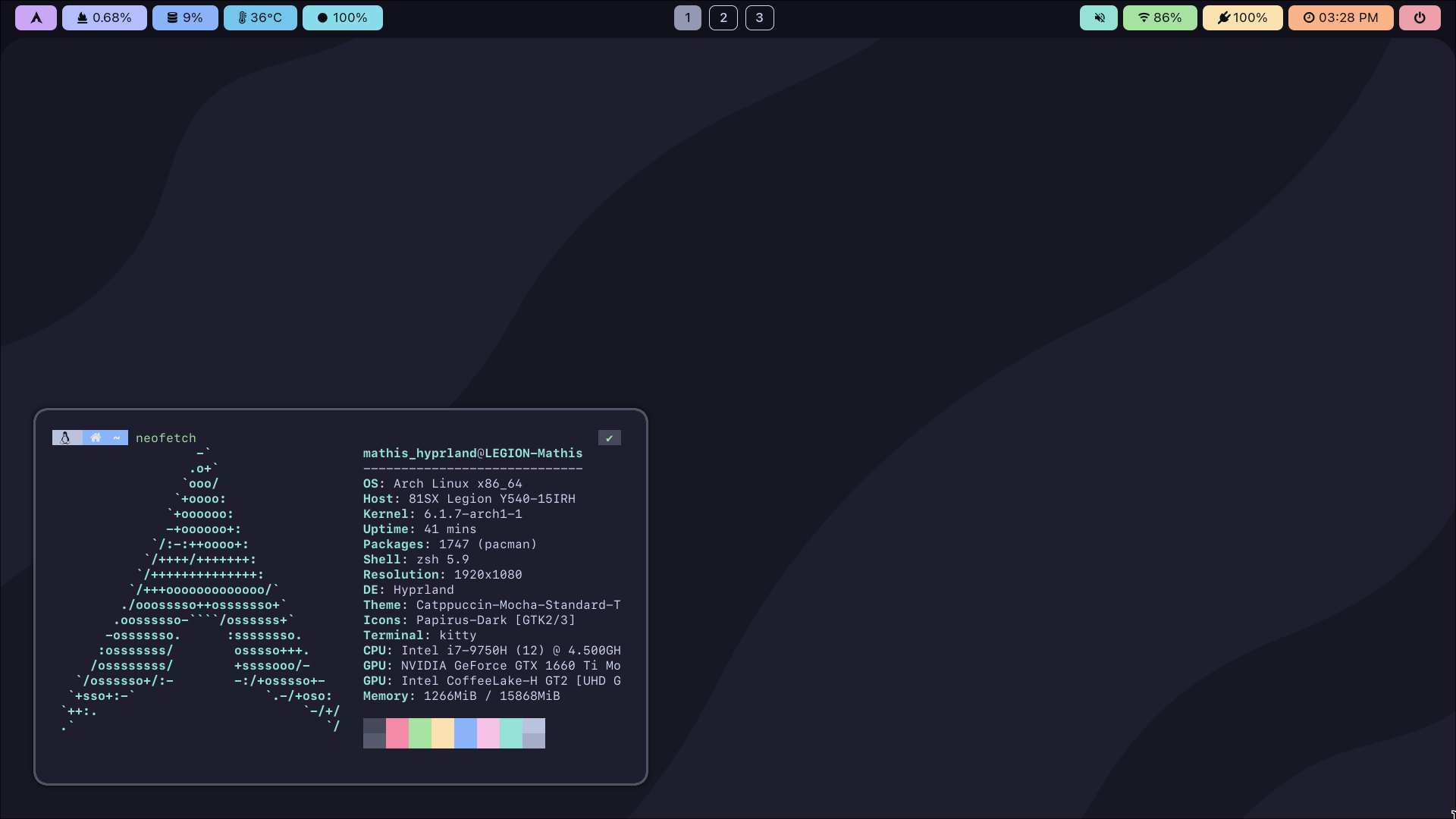Open the power menu button

coord(1420,17)
